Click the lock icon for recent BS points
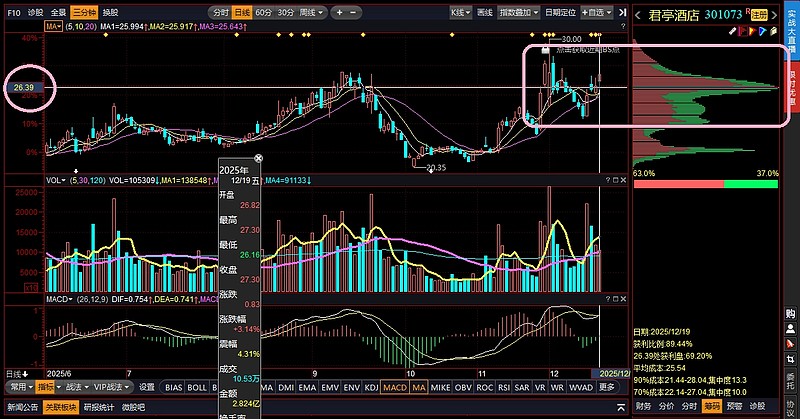 545,48
